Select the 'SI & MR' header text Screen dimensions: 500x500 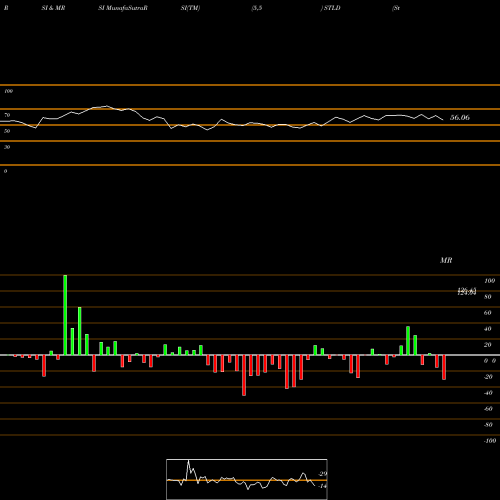click(x=53, y=8)
